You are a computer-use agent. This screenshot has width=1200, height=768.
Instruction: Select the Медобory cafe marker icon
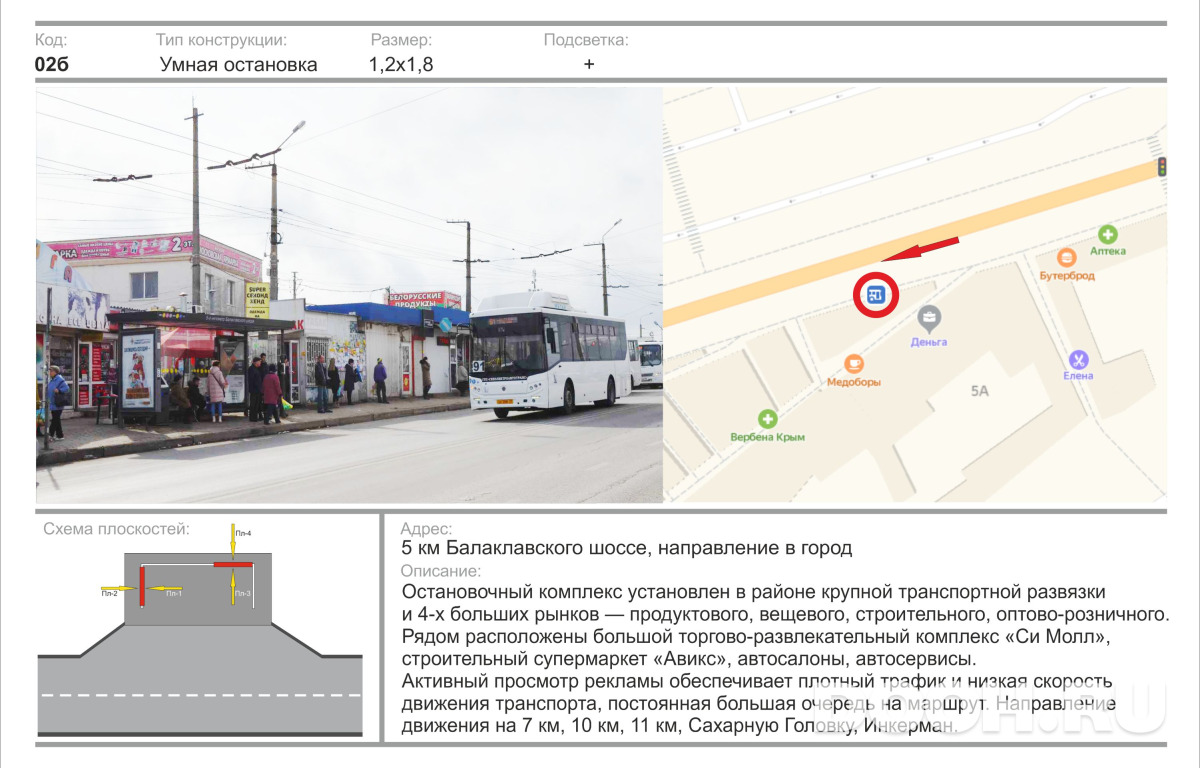coord(853,363)
